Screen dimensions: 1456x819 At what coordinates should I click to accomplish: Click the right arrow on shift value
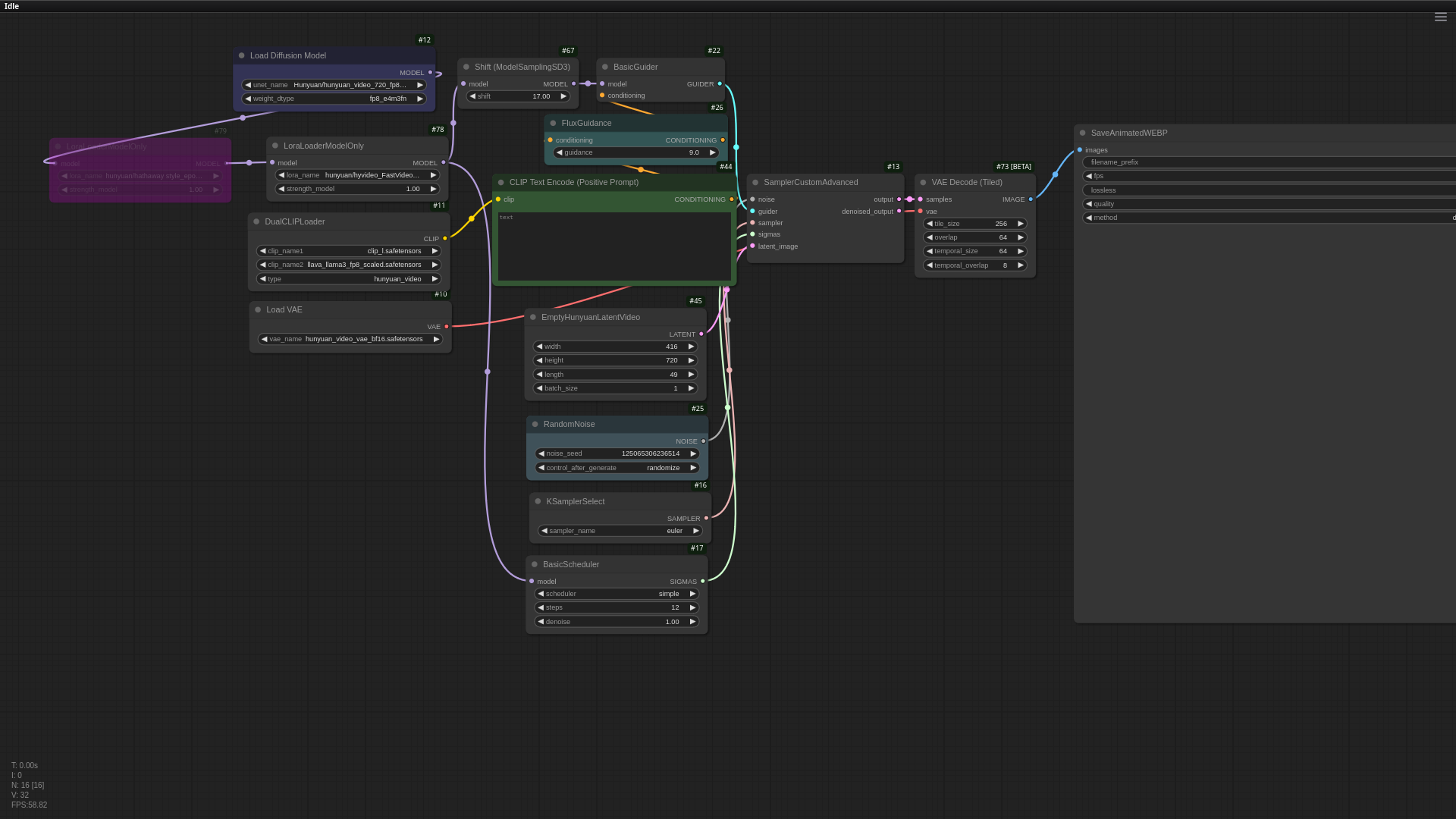pyautogui.click(x=563, y=96)
